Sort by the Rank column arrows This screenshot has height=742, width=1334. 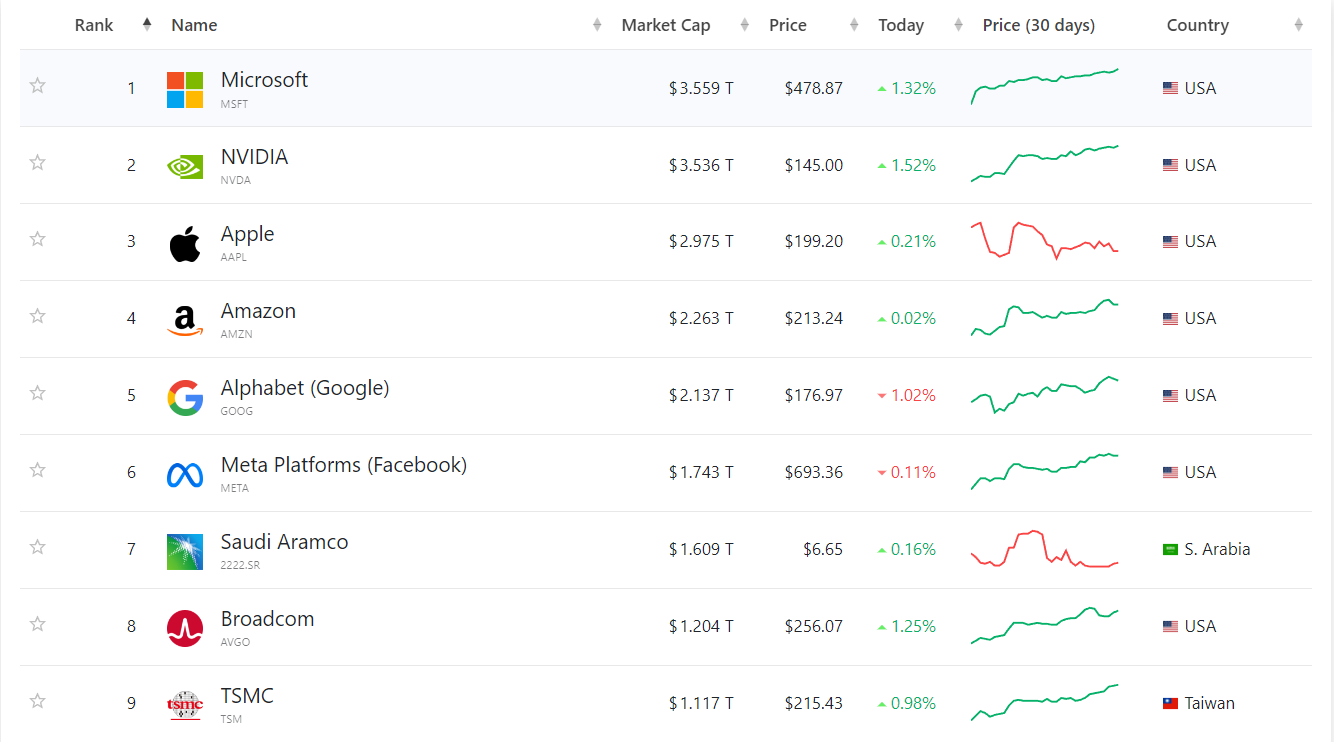[x=147, y=25]
